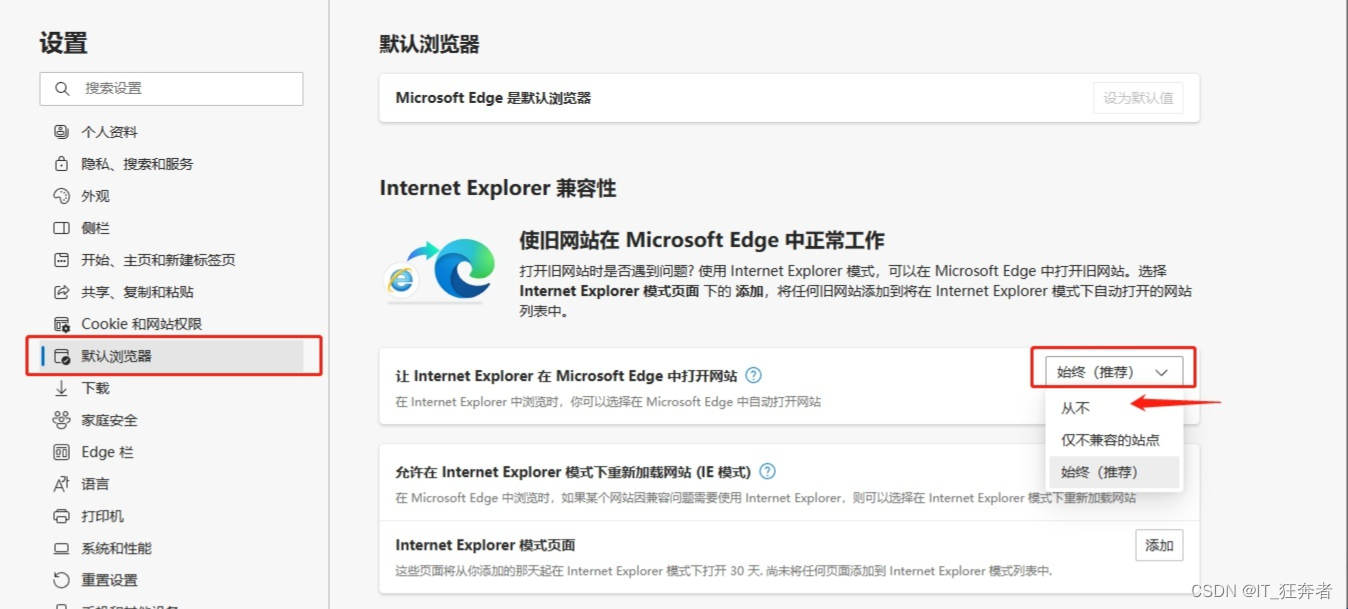The width and height of the screenshot is (1348, 609).
Task: Click help icon beside 允许在 IE 模式下重新加载网站
Action: [x=767, y=472]
